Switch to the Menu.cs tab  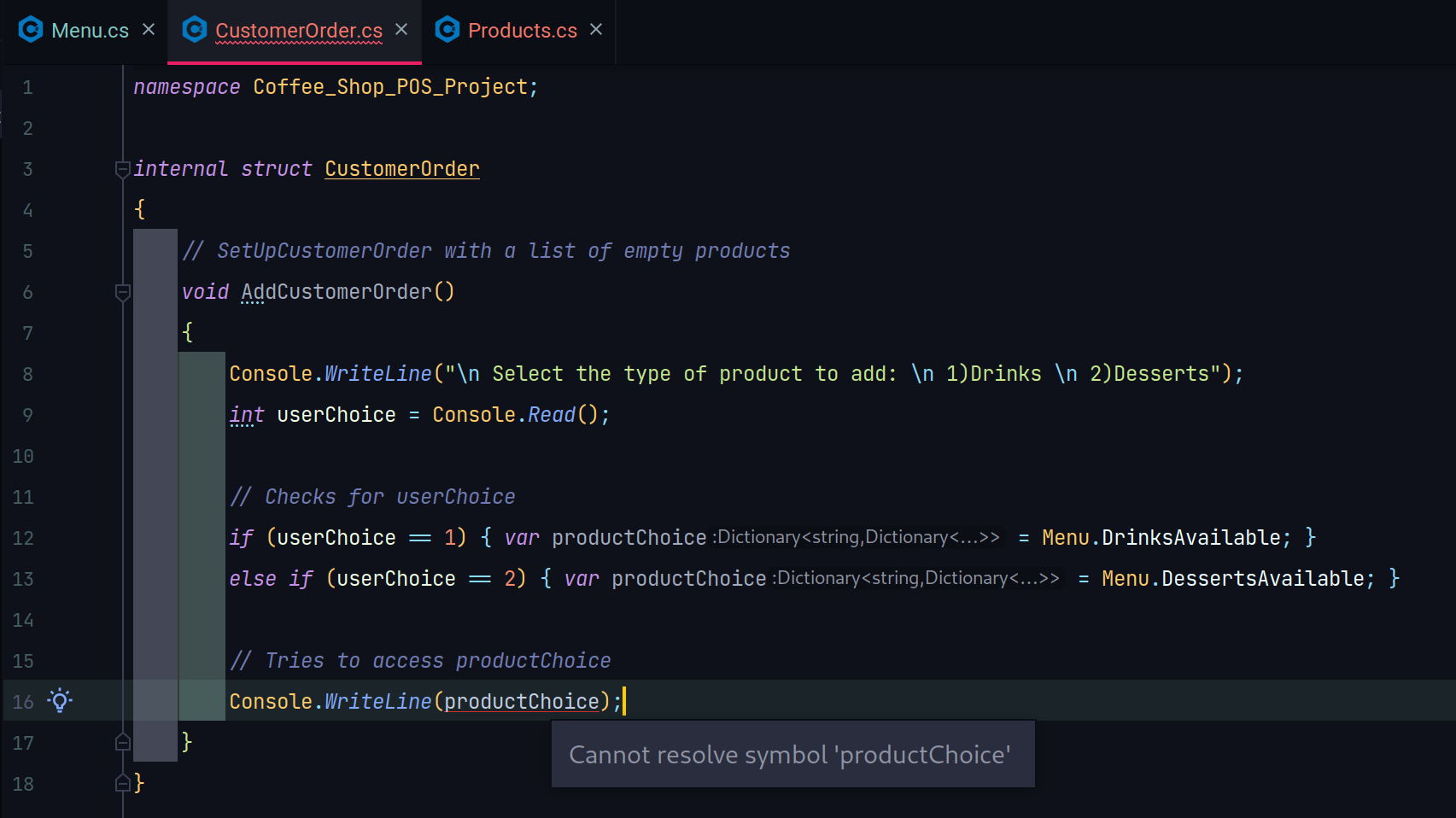90,31
